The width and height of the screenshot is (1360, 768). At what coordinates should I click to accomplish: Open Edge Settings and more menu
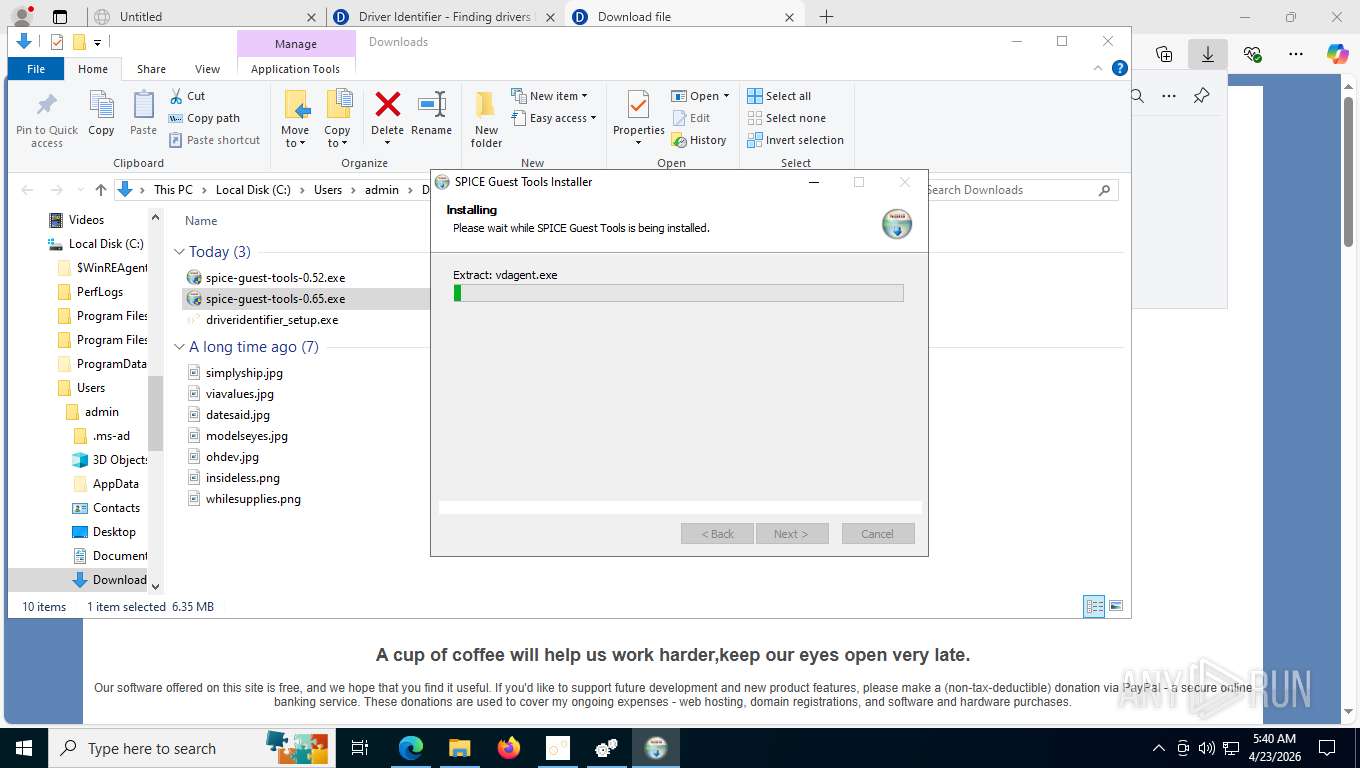(x=1295, y=54)
